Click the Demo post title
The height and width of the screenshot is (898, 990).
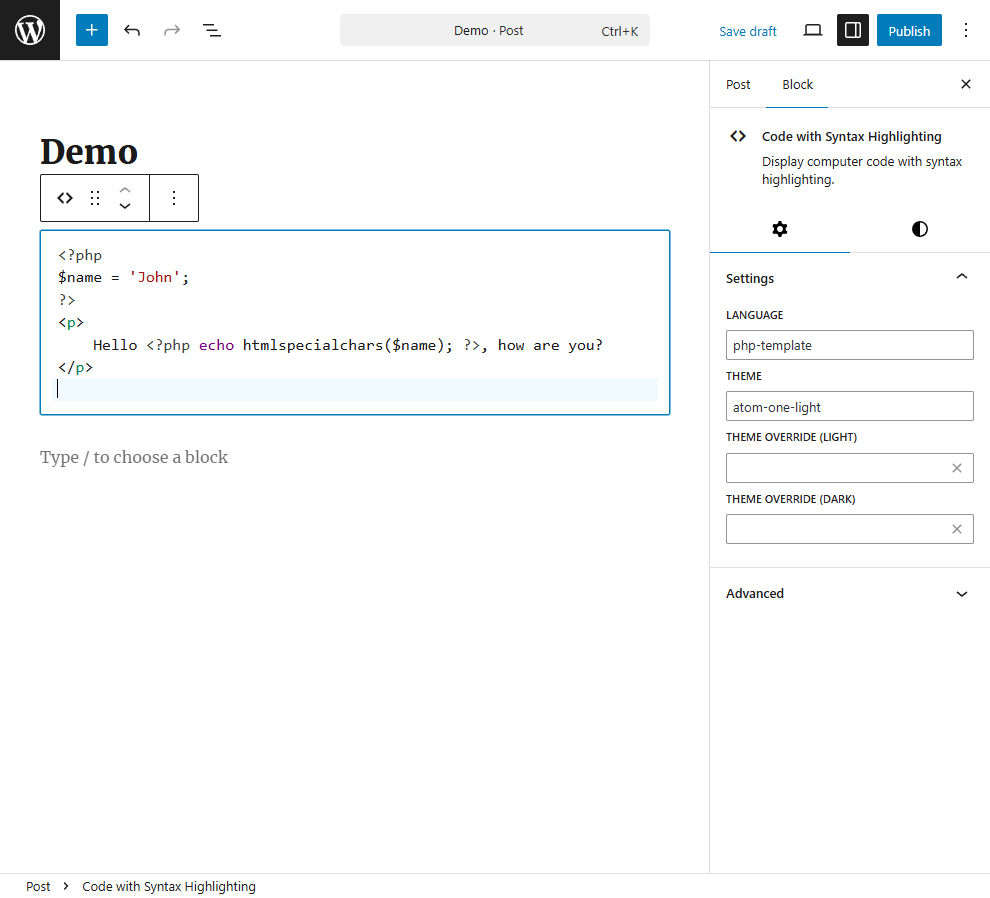(x=89, y=152)
